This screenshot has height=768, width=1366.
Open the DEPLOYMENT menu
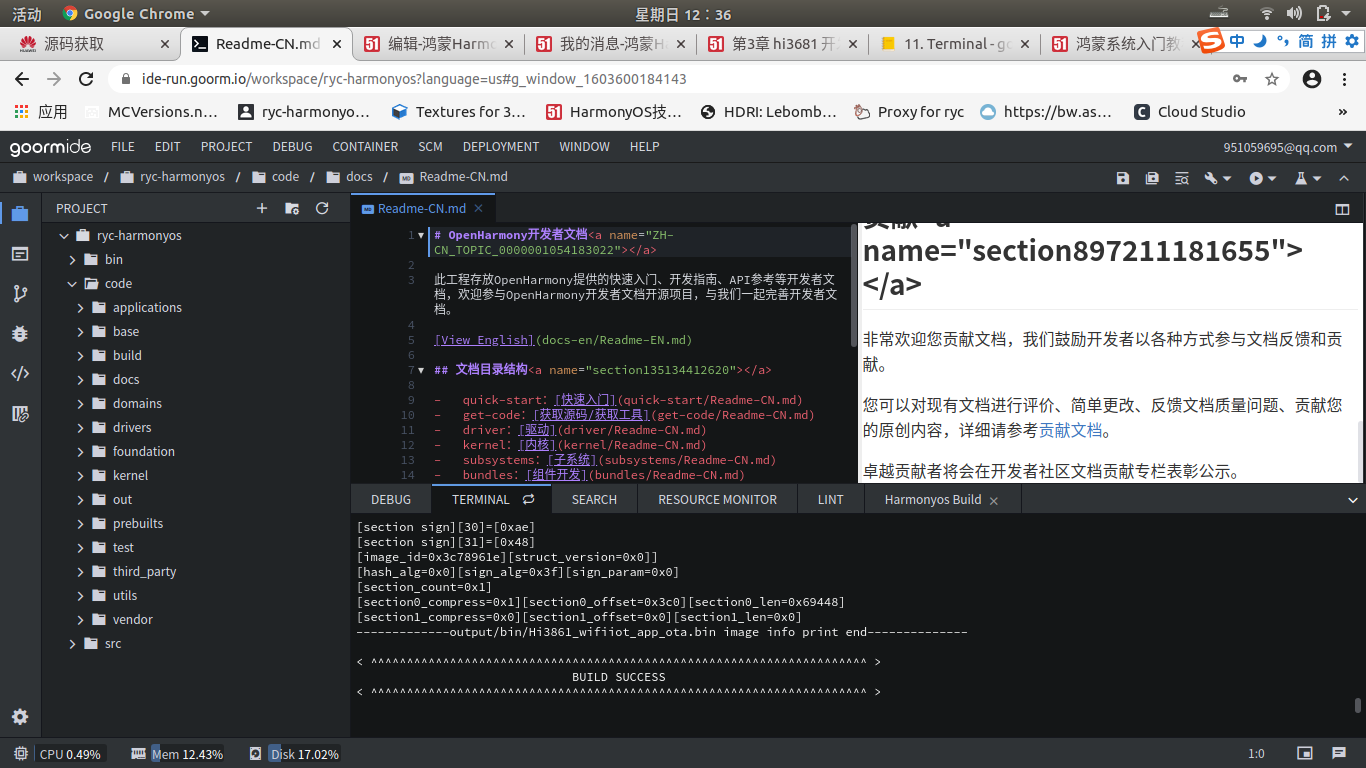pos(501,146)
